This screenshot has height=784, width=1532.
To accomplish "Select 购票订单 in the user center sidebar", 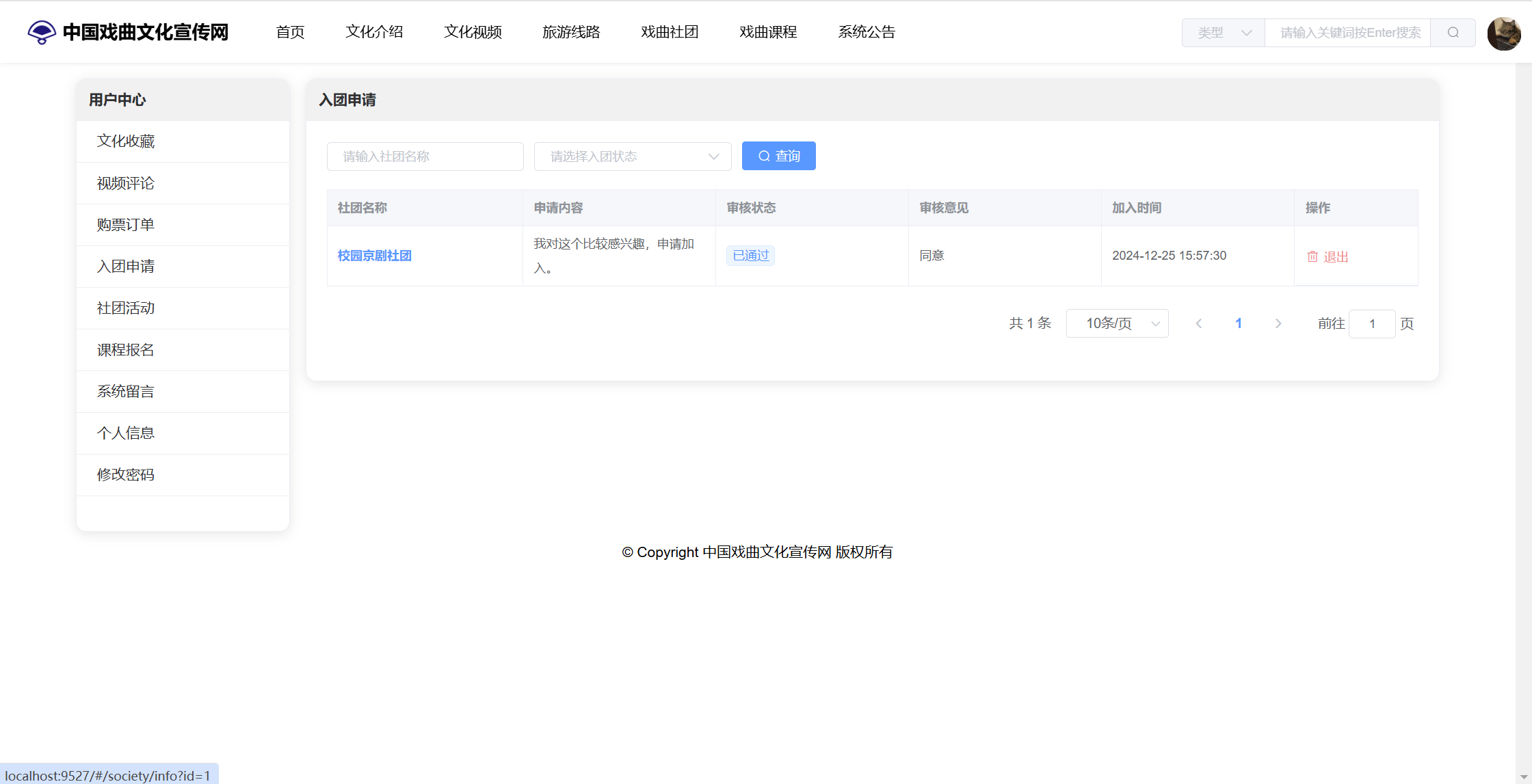I will tap(126, 225).
